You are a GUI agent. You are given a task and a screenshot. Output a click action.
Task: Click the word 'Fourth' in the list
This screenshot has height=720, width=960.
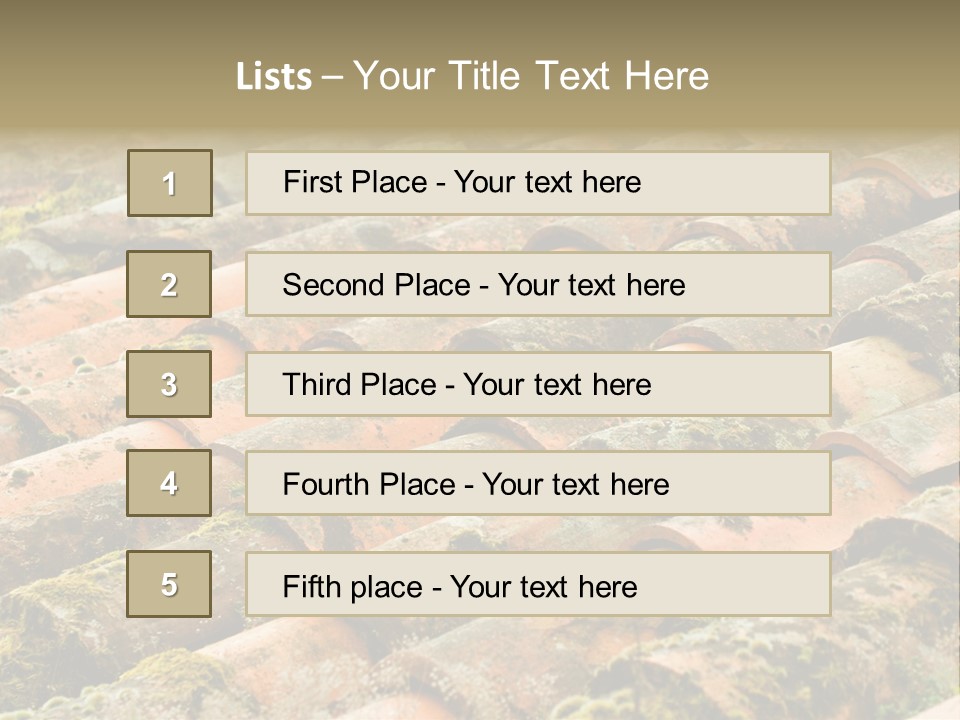(325, 484)
